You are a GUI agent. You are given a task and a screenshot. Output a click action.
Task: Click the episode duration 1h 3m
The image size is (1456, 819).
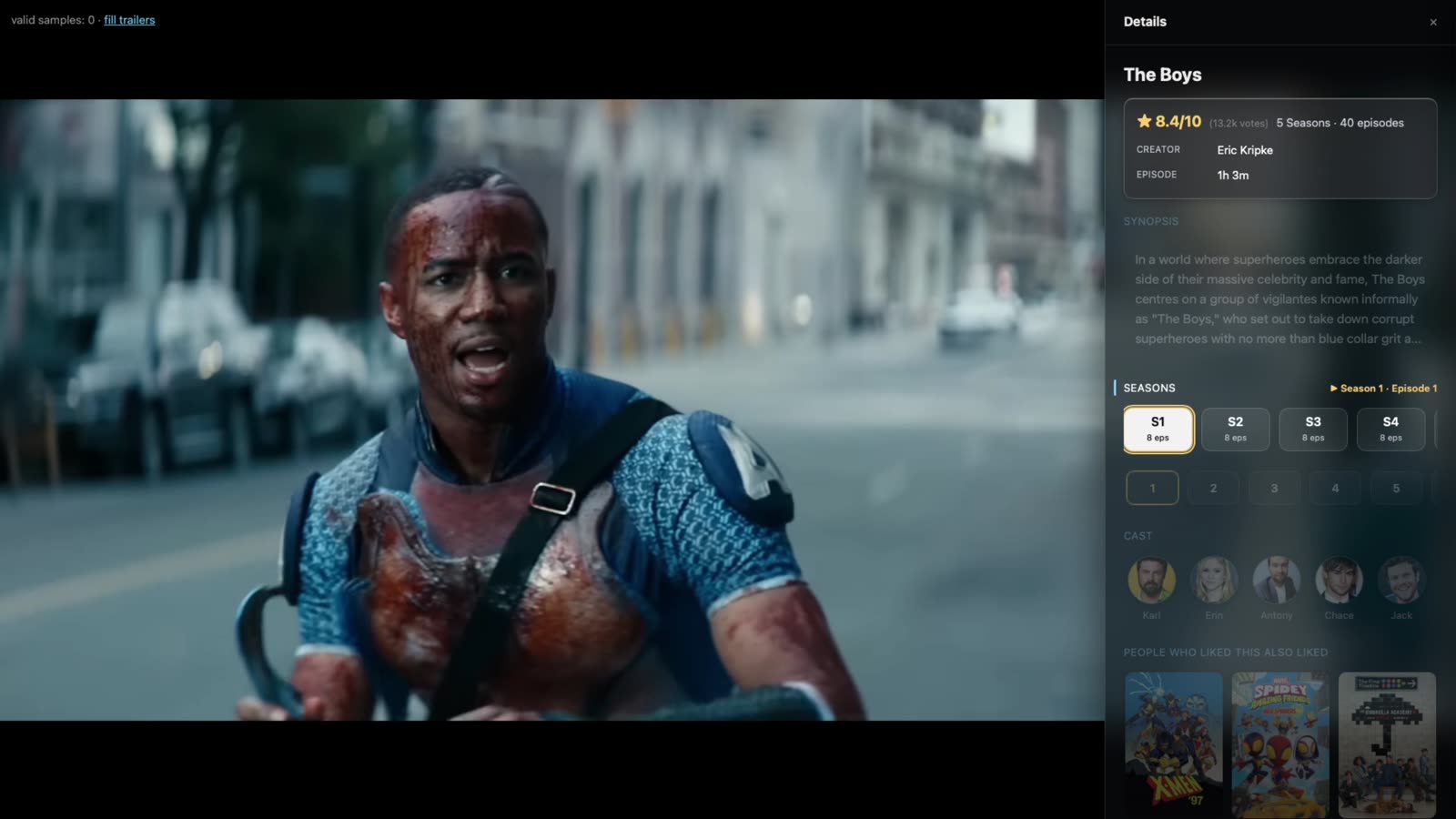point(1233,176)
